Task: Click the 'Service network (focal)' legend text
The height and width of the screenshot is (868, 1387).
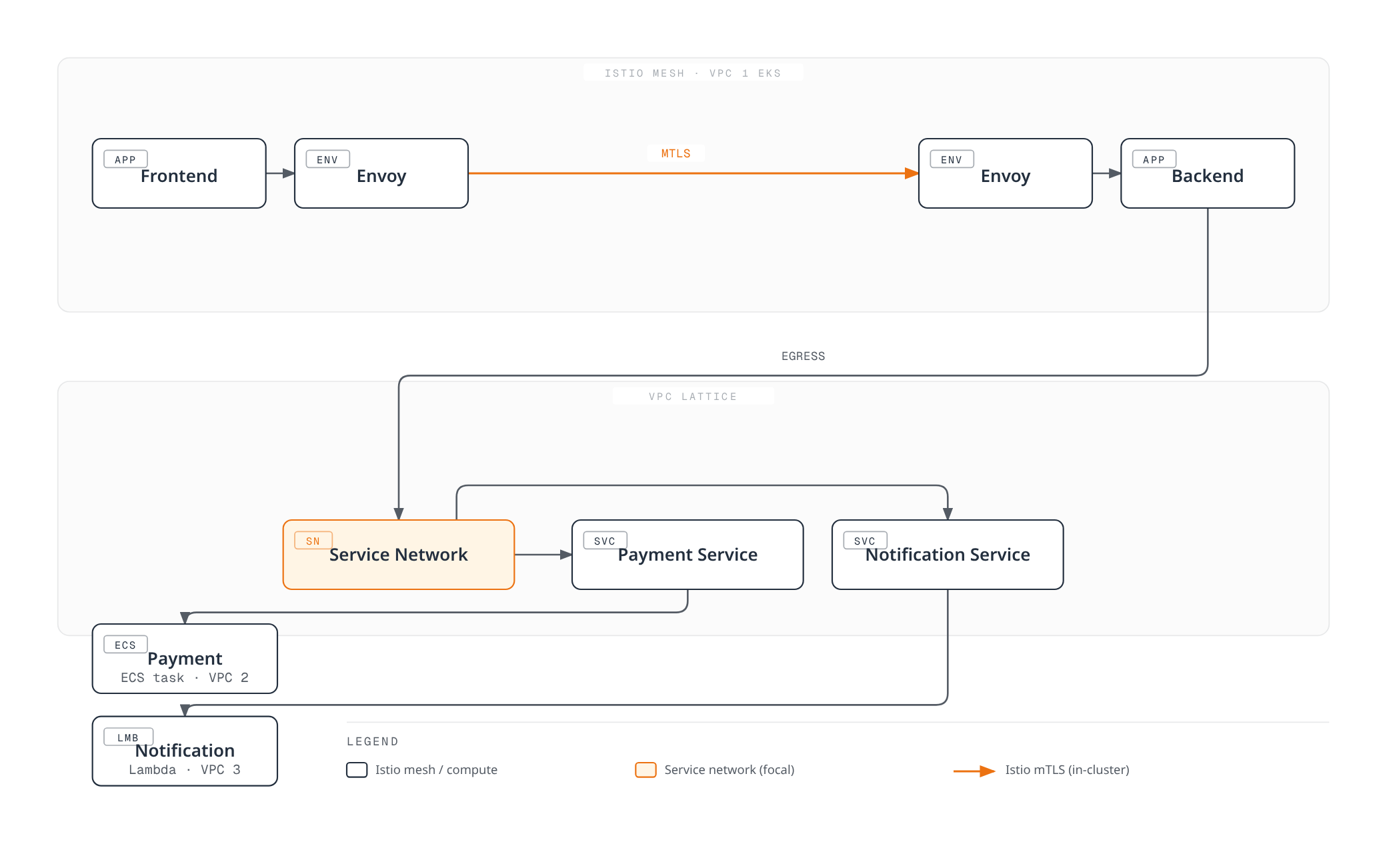Action: pyautogui.click(x=730, y=769)
